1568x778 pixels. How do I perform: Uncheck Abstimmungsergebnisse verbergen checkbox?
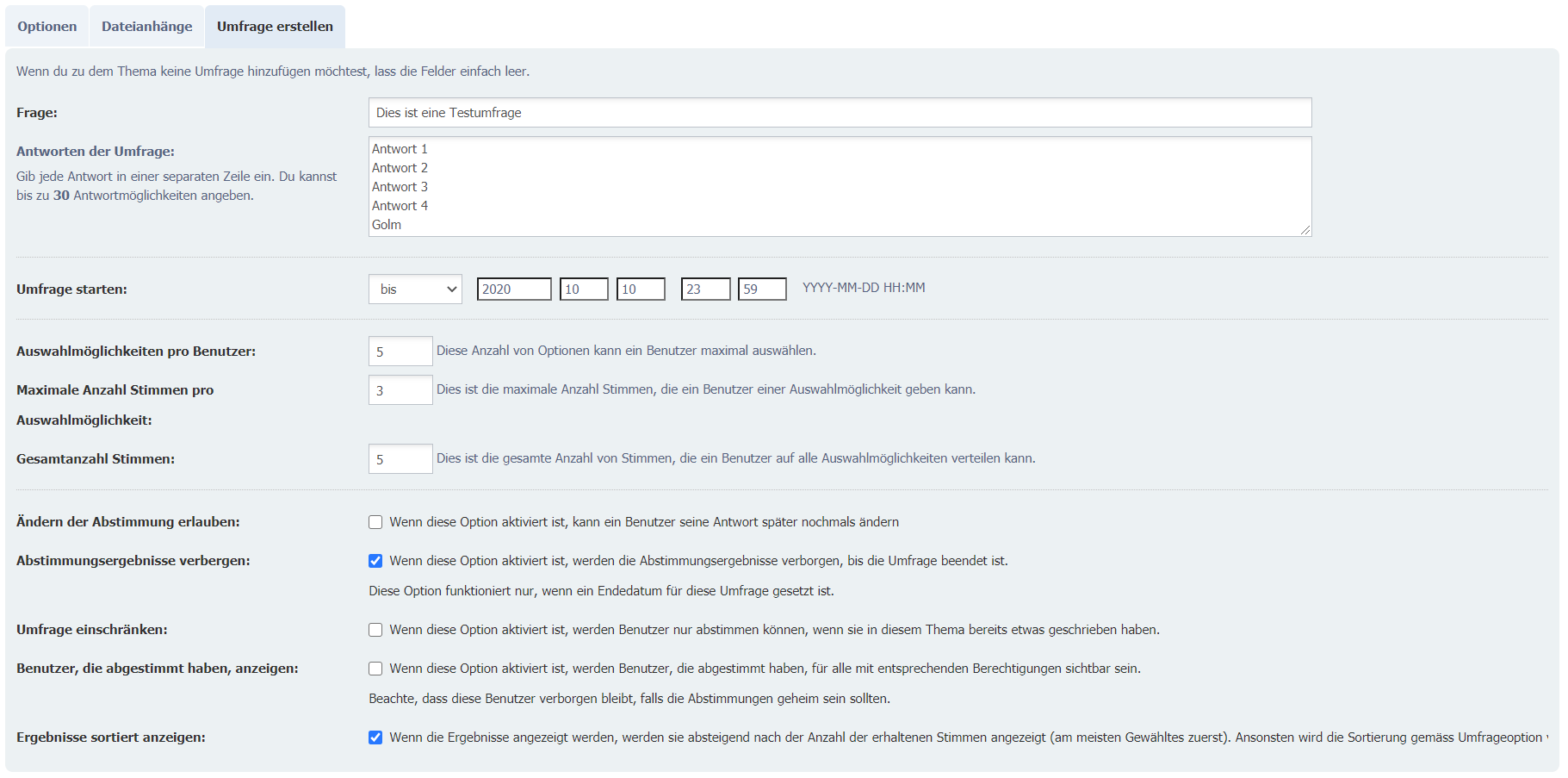375,561
